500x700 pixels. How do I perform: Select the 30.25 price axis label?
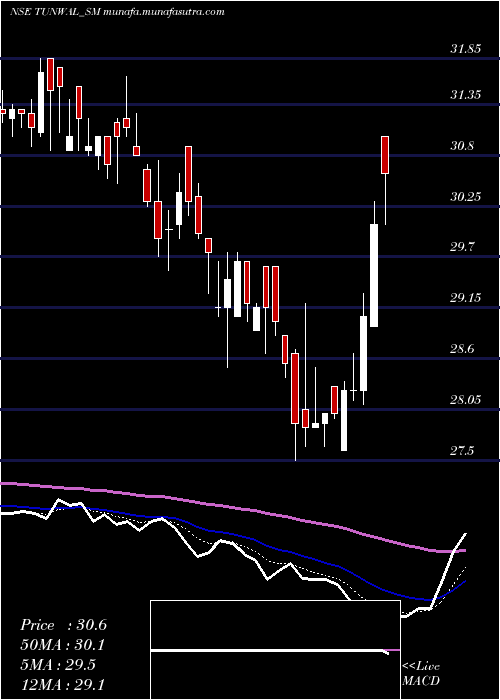(465, 196)
